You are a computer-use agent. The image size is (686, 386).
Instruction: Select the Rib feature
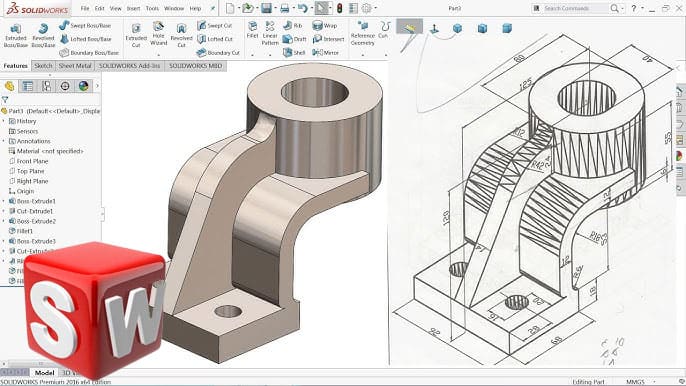coord(293,25)
